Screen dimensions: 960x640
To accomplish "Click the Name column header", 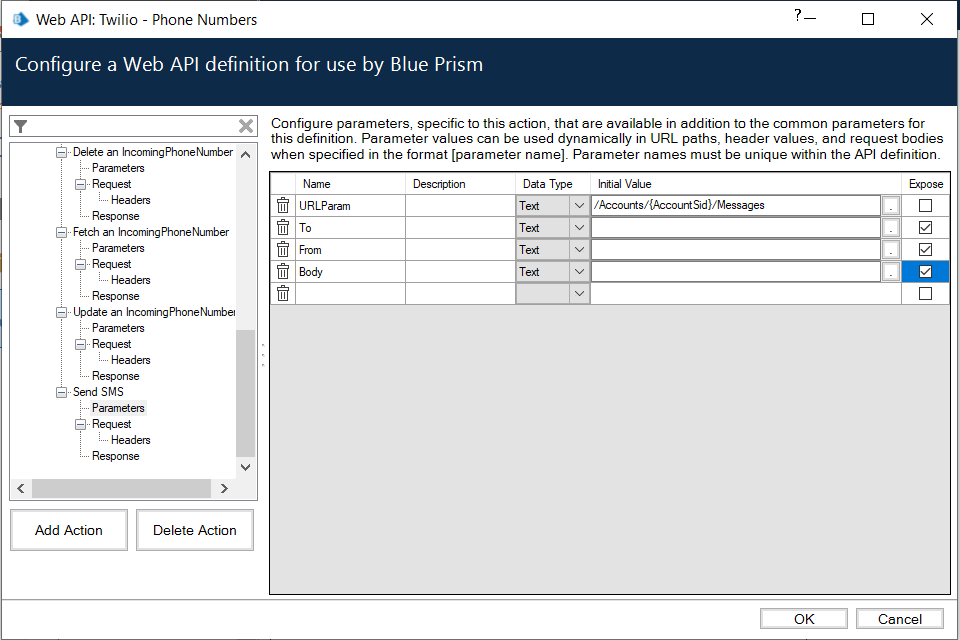I will pos(350,184).
